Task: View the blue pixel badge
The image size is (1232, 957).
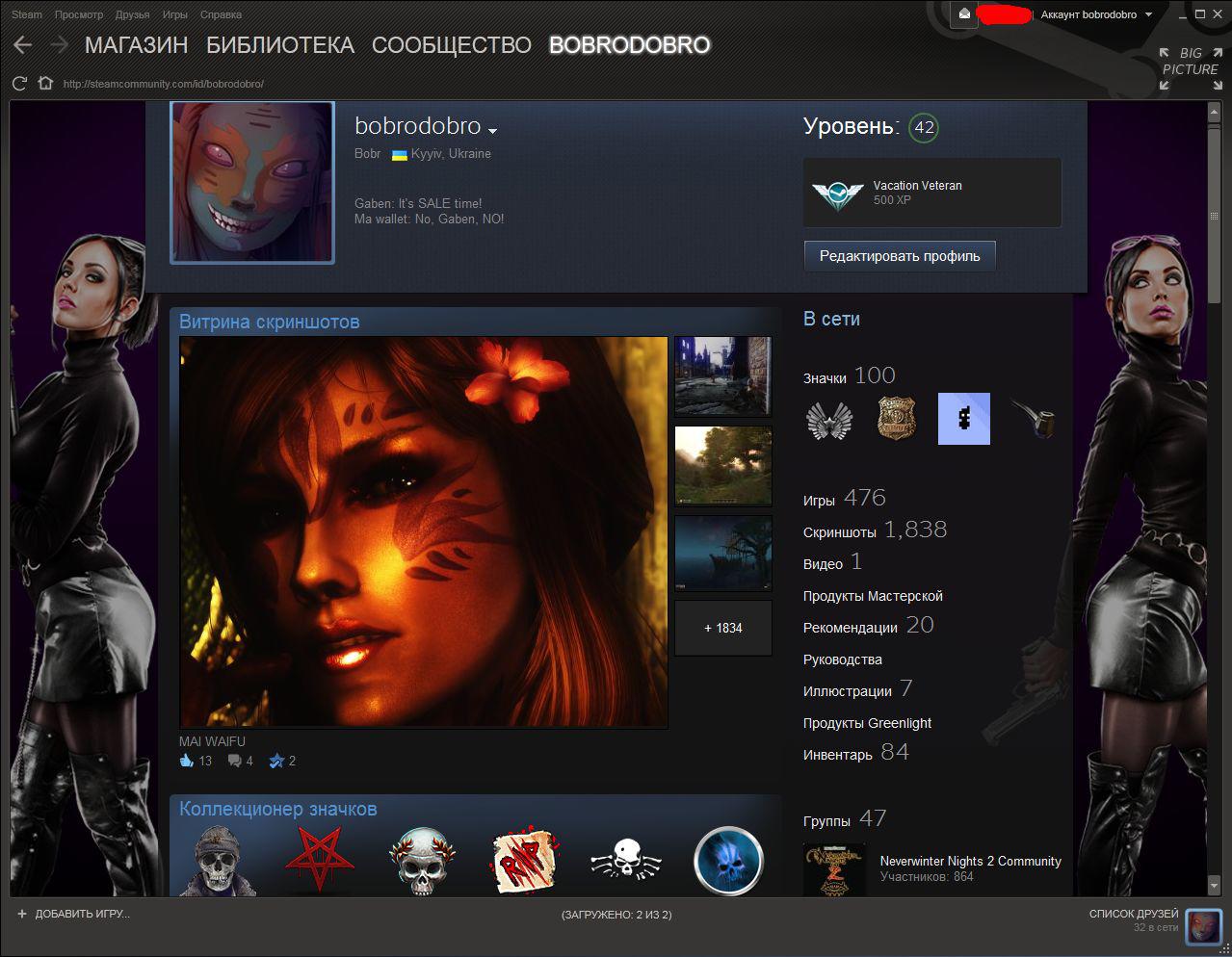Action: click(964, 420)
